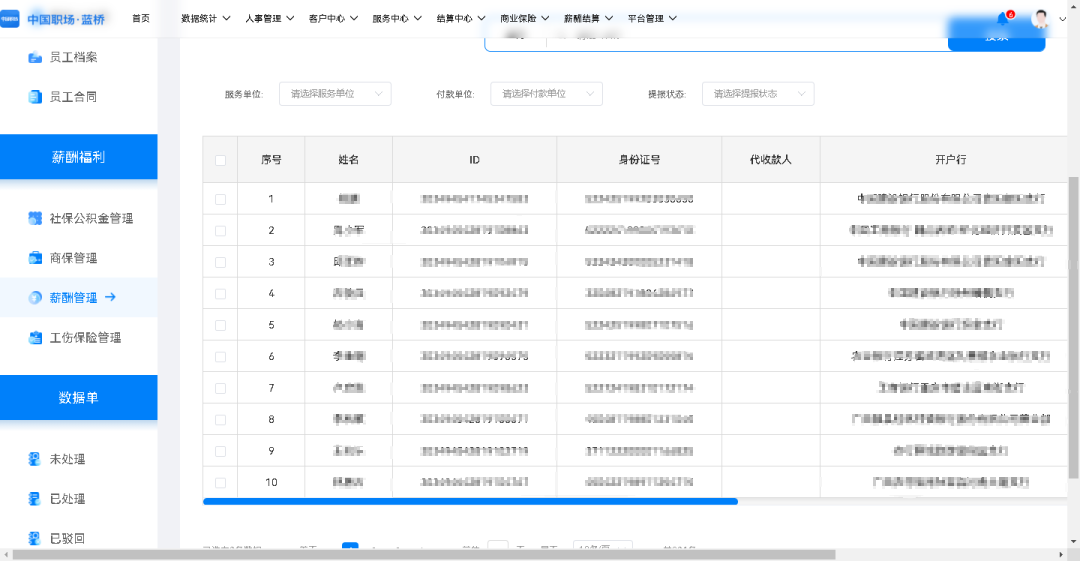The width and height of the screenshot is (1080, 561).
Task: Click the 代收款人 column header
Action: pyautogui.click(x=771, y=160)
